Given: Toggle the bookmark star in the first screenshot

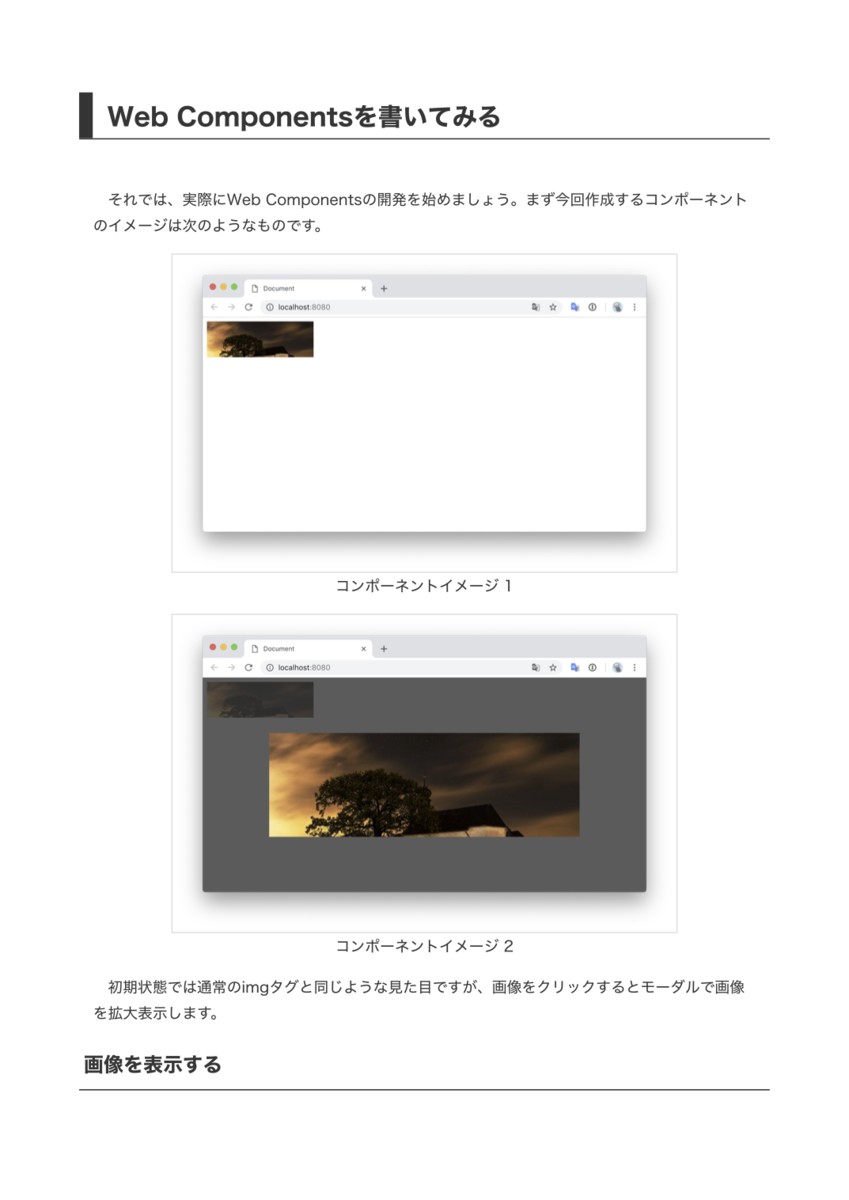Looking at the screenshot, I should click(553, 307).
